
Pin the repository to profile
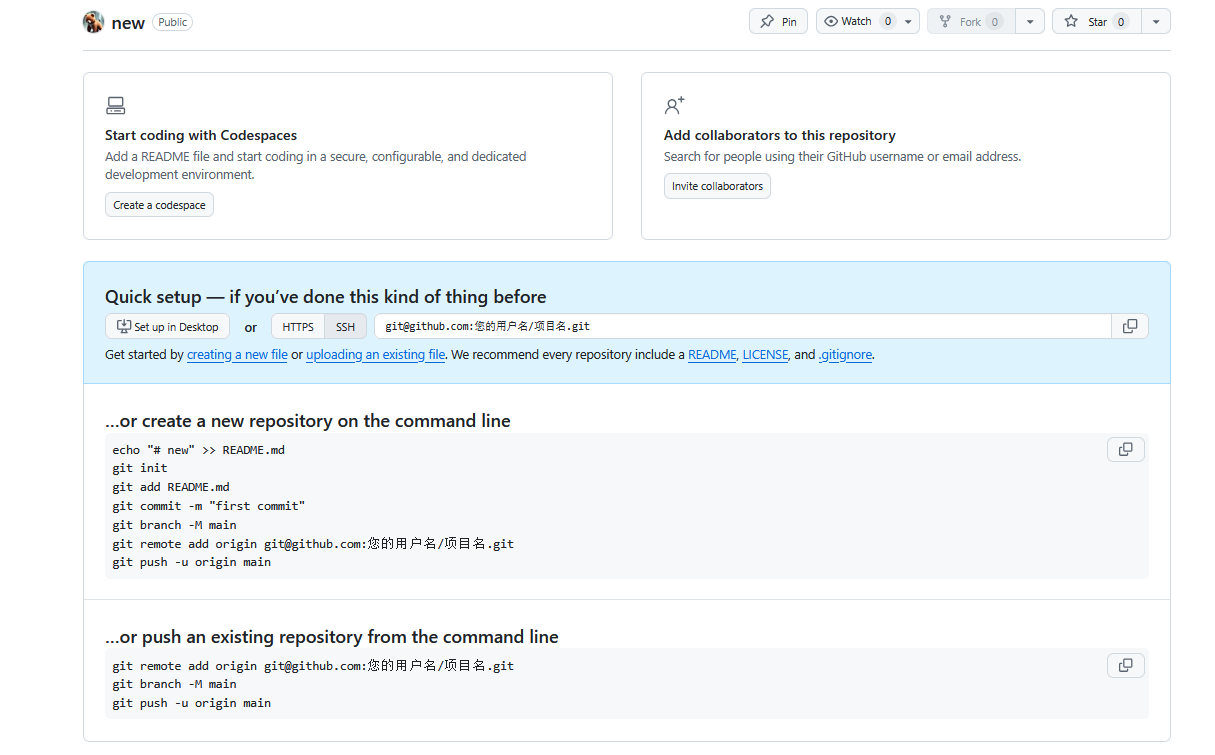click(778, 22)
